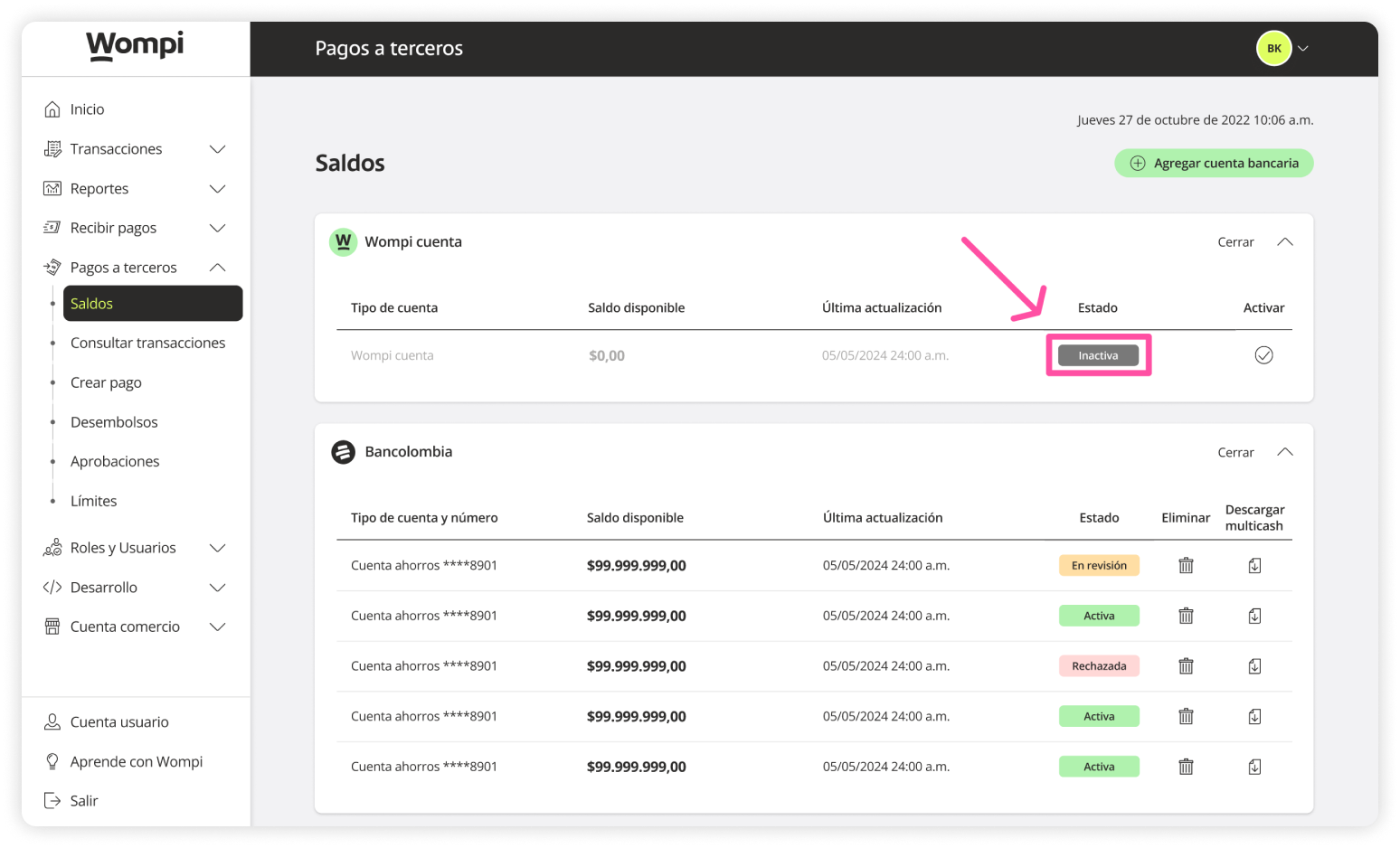Screen dimensions: 1400x848
Task: Open the Crear pago menu item
Action: coord(106,382)
